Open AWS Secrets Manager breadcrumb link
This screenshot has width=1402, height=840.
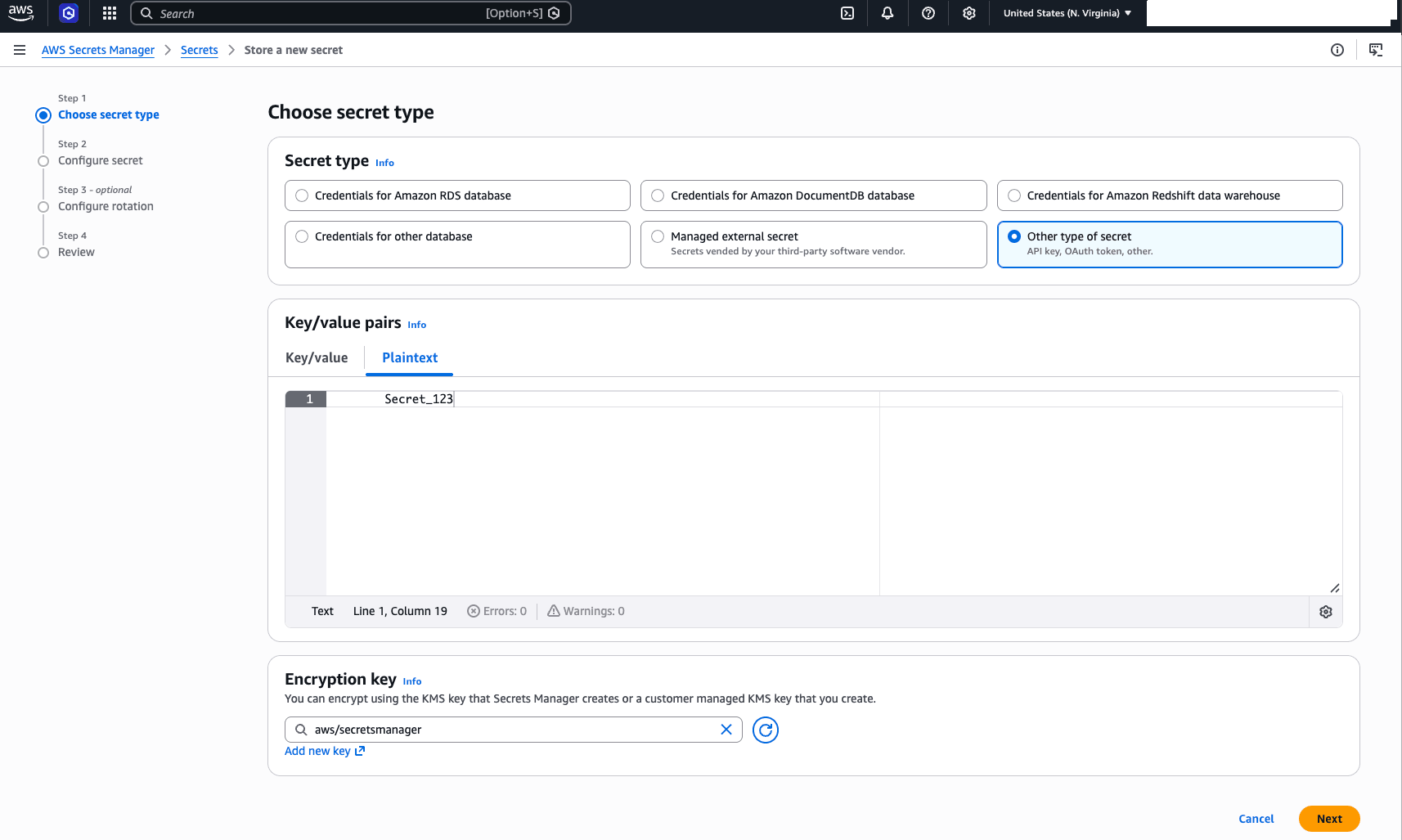point(98,50)
